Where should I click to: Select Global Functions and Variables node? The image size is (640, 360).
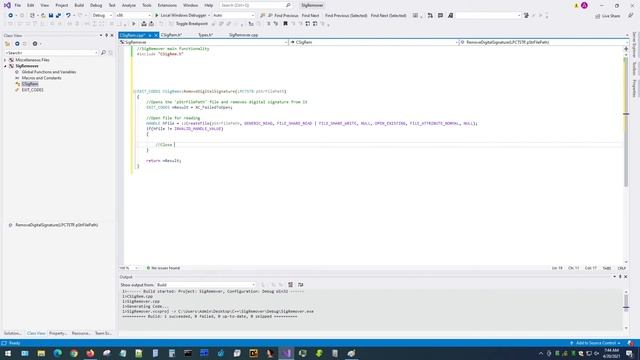[49, 72]
